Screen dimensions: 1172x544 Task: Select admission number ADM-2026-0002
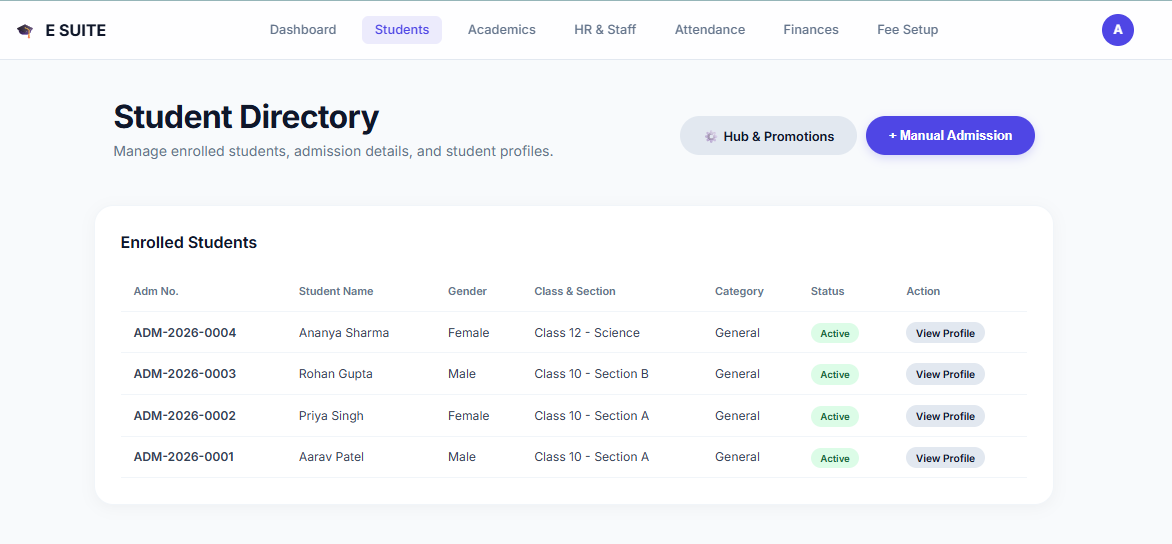(185, 416)
